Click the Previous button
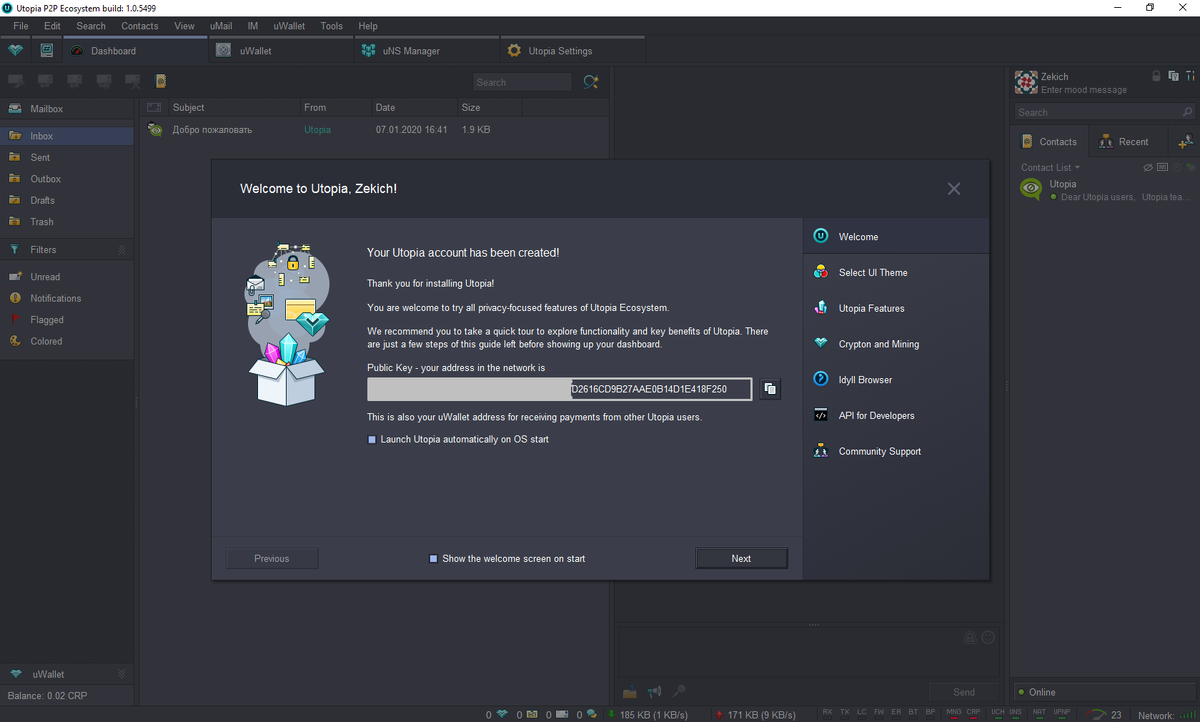Image resolution: width=1200 pixels, height=722 pixels. (272, 558)
